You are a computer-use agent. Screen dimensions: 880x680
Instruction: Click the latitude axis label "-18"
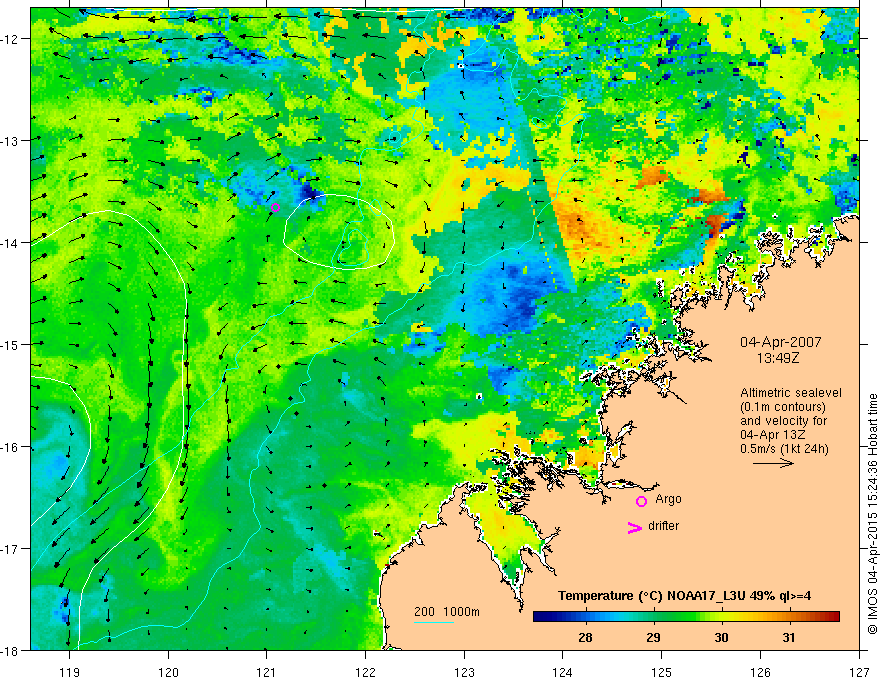tap(11, 650)
